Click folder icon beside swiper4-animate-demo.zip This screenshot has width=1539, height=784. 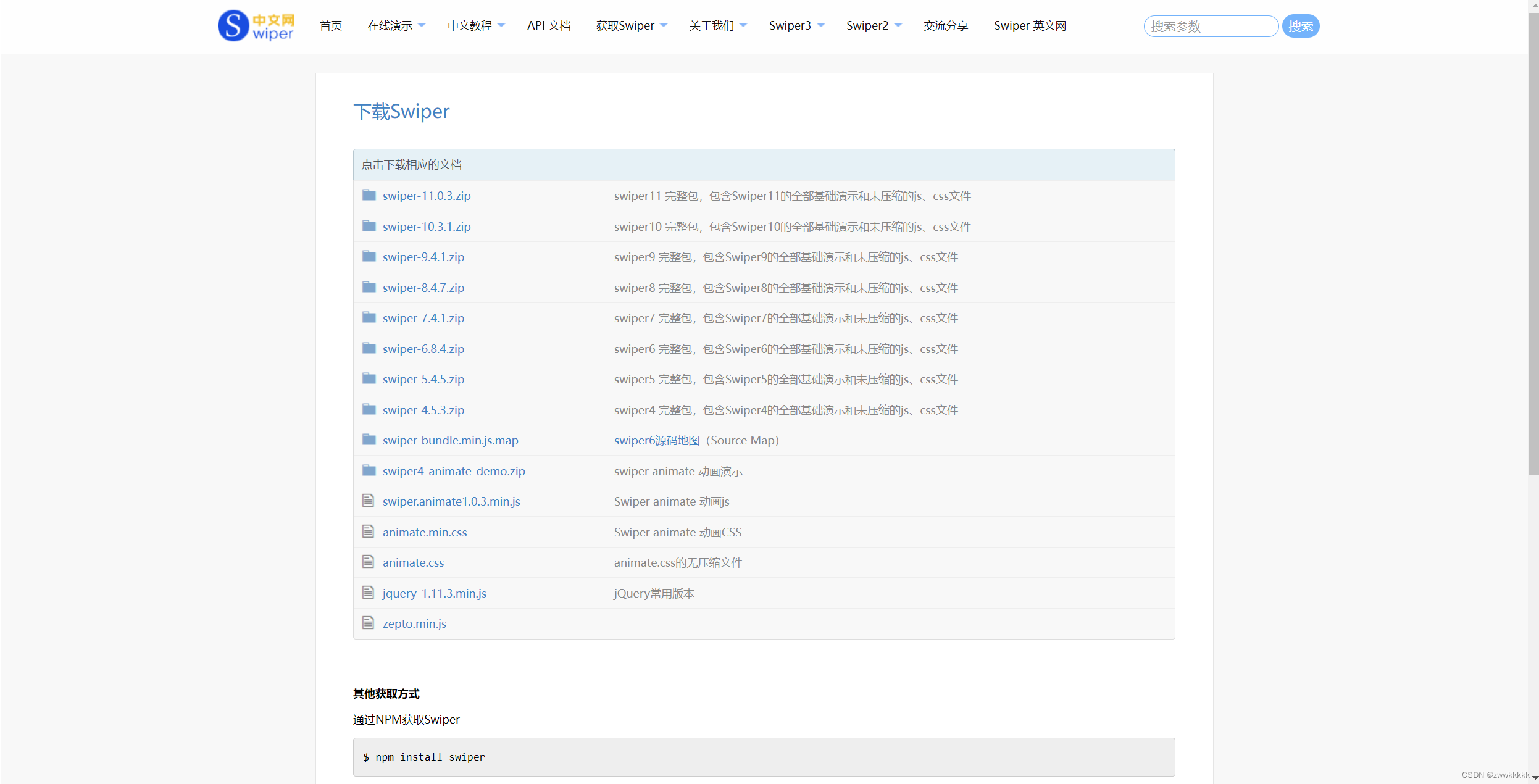click(x=369, y=470)
